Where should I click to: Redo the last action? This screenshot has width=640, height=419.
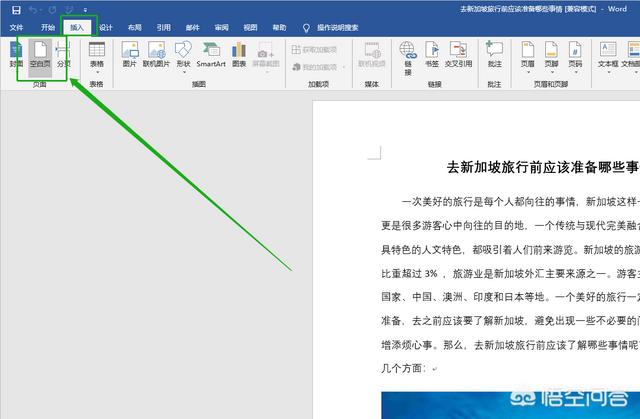pyautogui.click(x=52, y=9)
